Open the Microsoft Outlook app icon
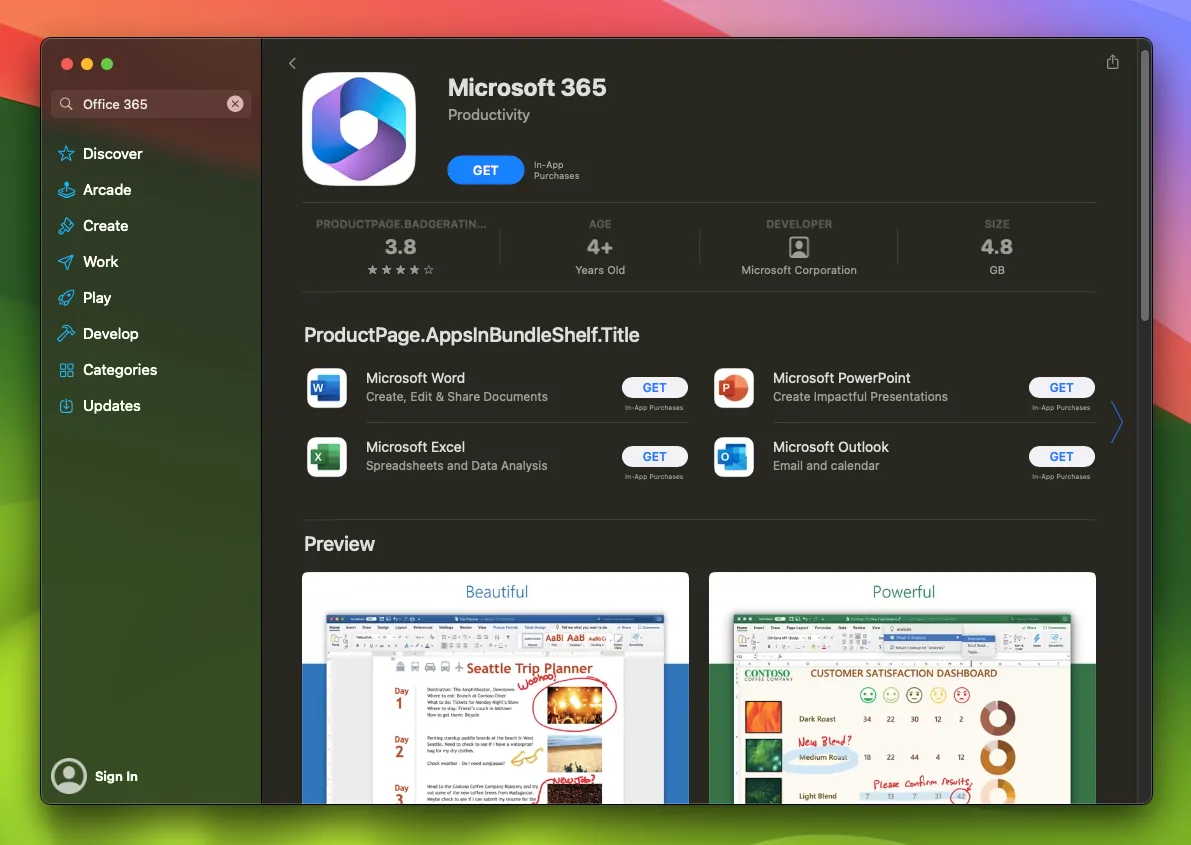This screenshot has width=1191, height=845. pyautogui.click(x=733, y=457)
